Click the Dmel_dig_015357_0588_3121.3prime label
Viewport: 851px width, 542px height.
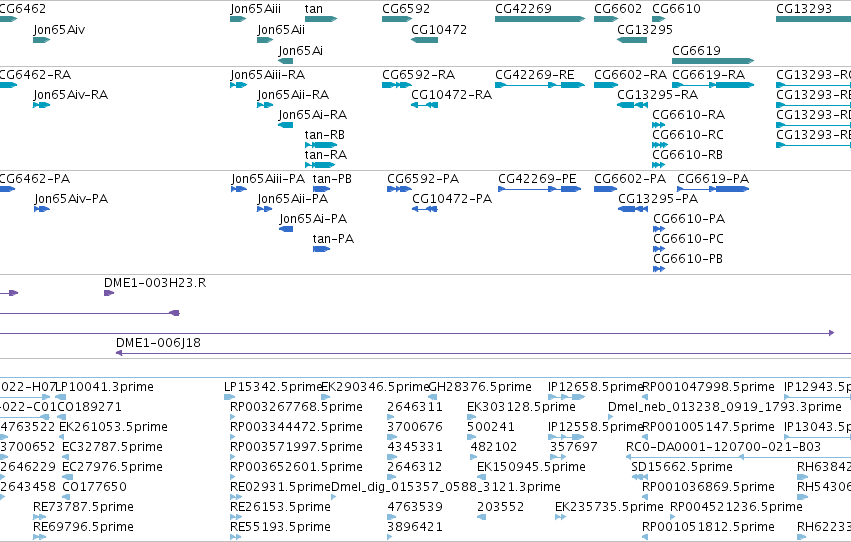[446, 487]
